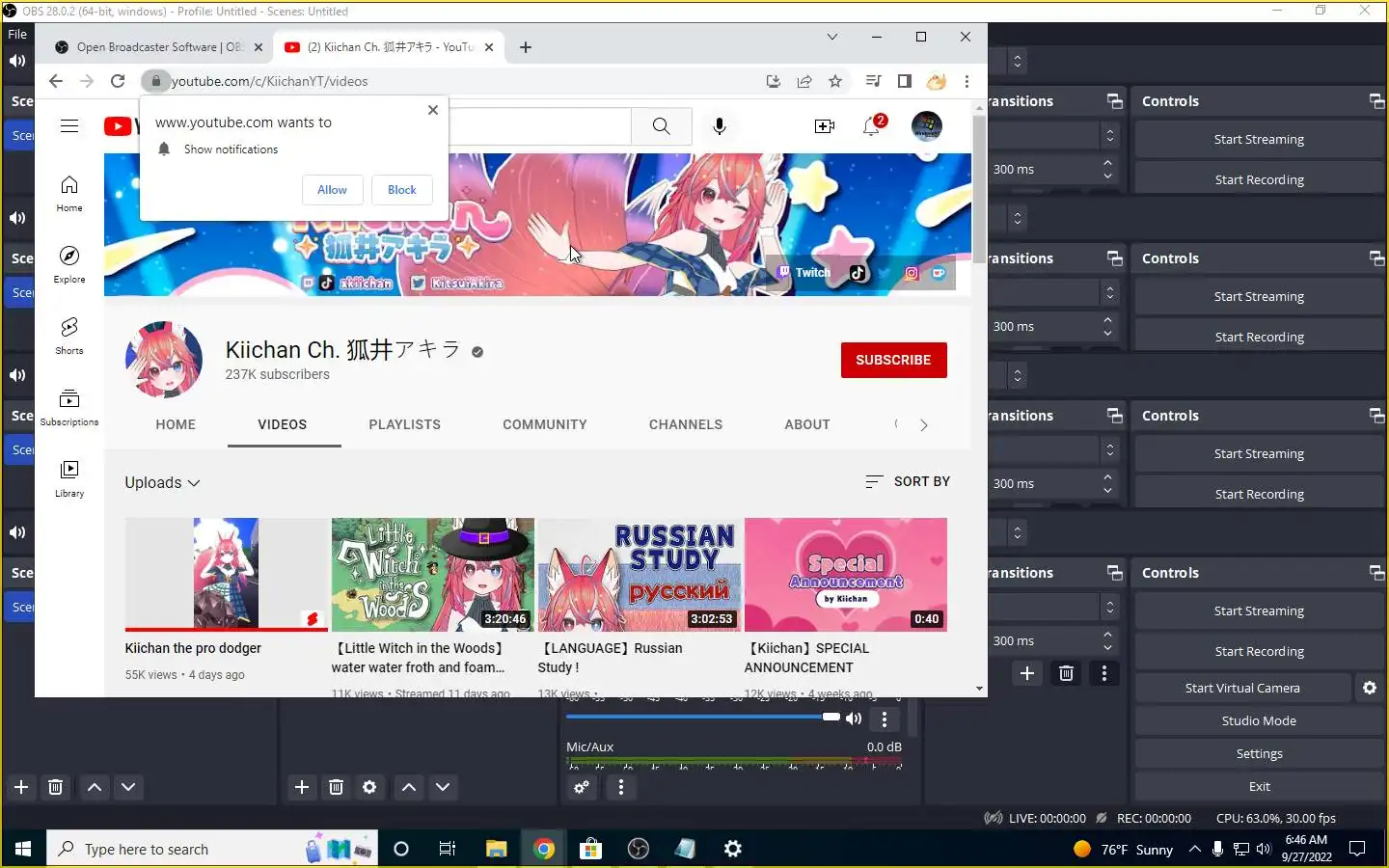Open the OBS File menu
This screenshot has width=1389, height=868.
pos(17,34)
